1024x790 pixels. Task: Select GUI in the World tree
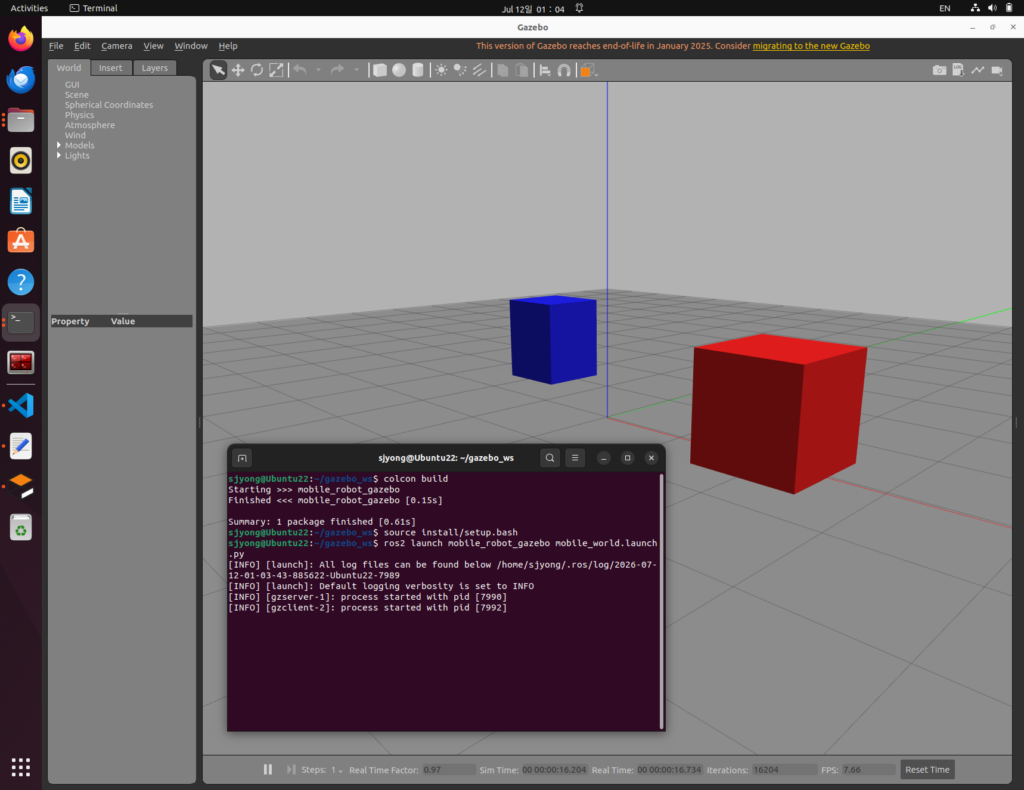click(72, 84)
